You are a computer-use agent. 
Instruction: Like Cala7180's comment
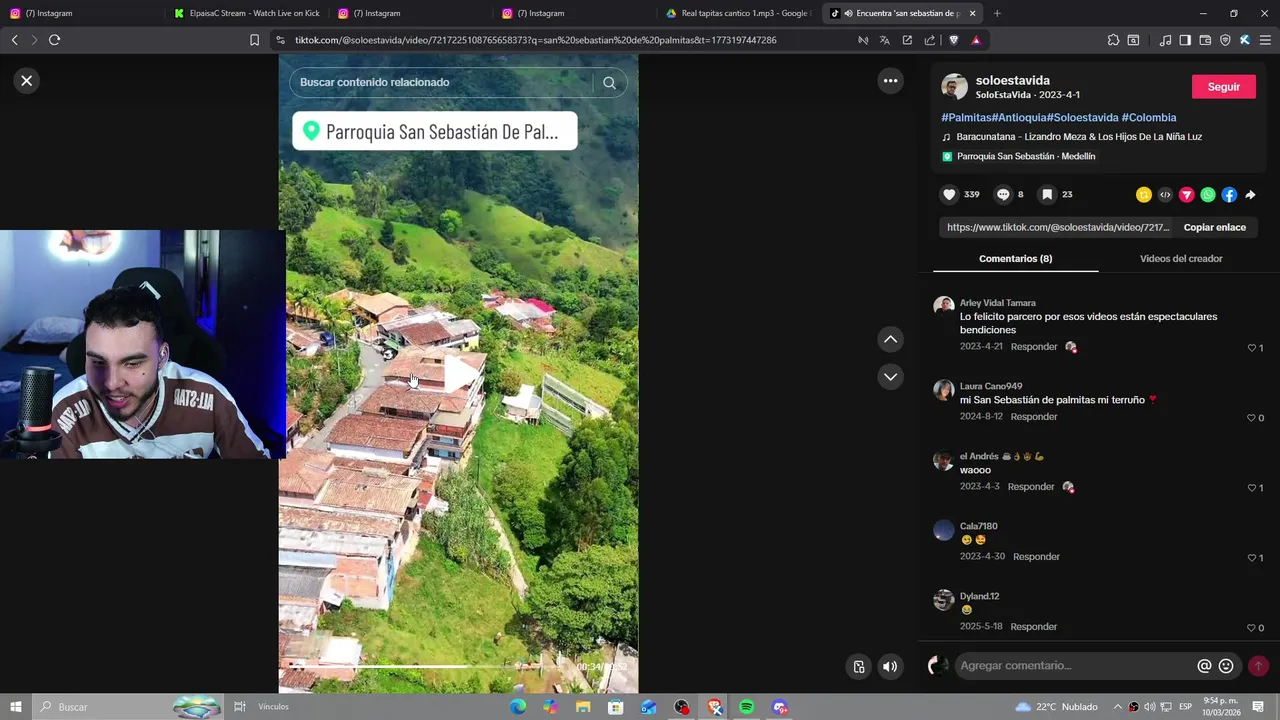click(1251, 558)
